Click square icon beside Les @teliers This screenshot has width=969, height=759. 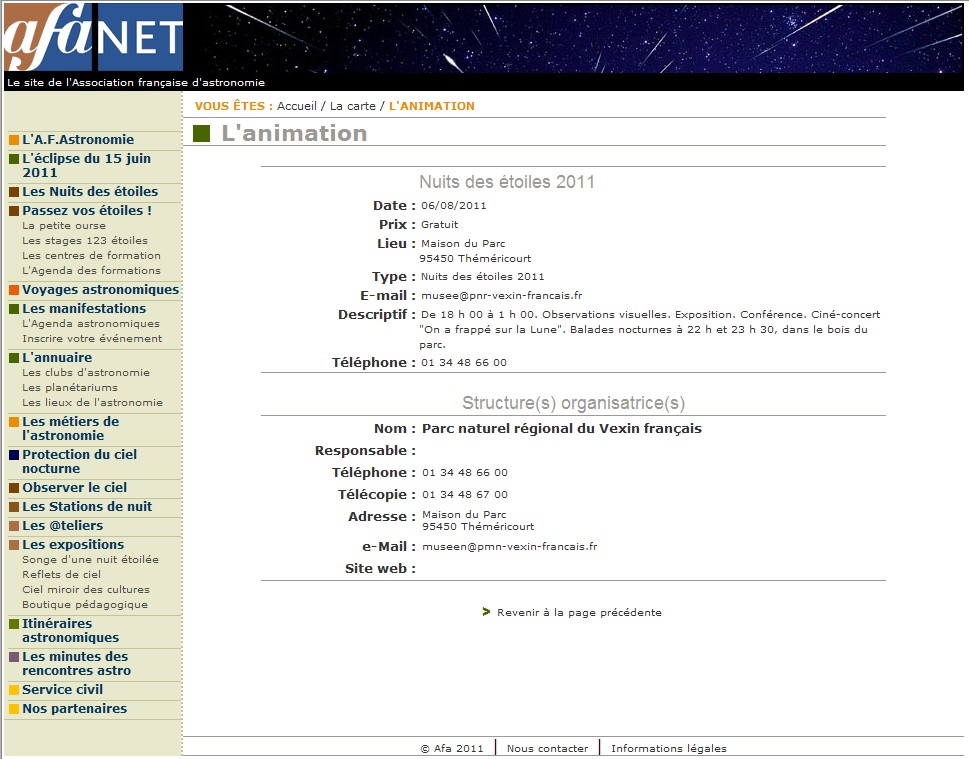pyautogui.click(x=14, y=527)
